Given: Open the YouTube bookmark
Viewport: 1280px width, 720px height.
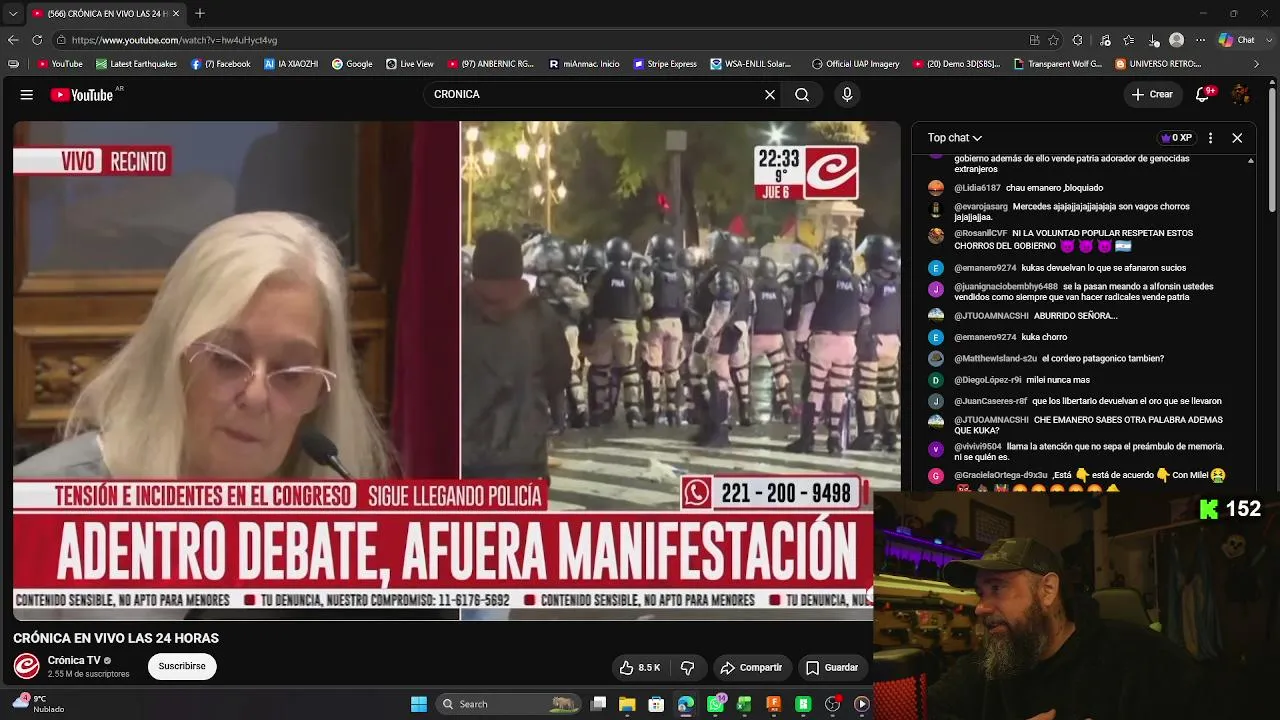Looking at the screenshot, I should (60, 64).
